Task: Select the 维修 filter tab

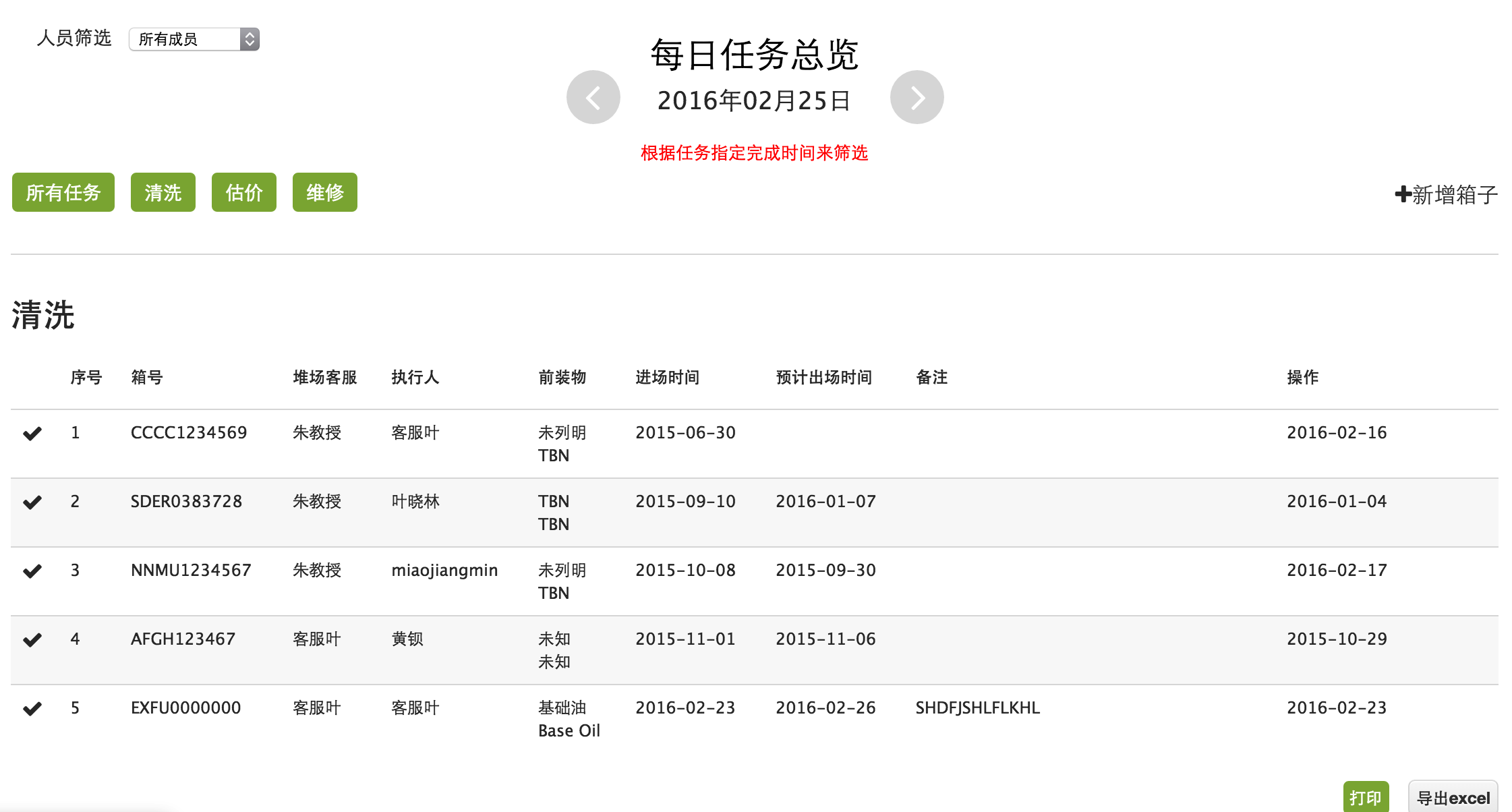Action: click(325, 193)
